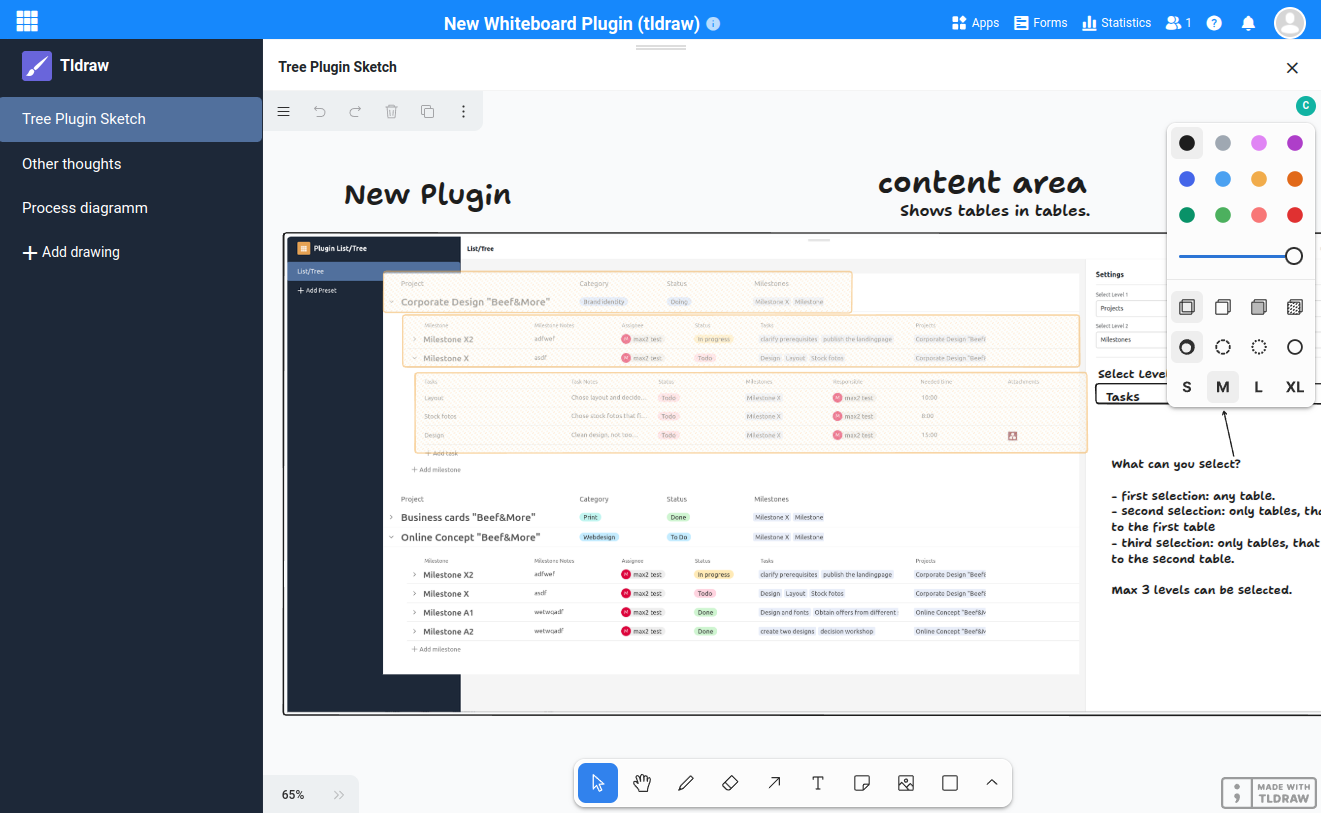Expand more tools chevron in bottom toolbar
The height and width of the screenshot is (813, 1321).
[992, 783]
